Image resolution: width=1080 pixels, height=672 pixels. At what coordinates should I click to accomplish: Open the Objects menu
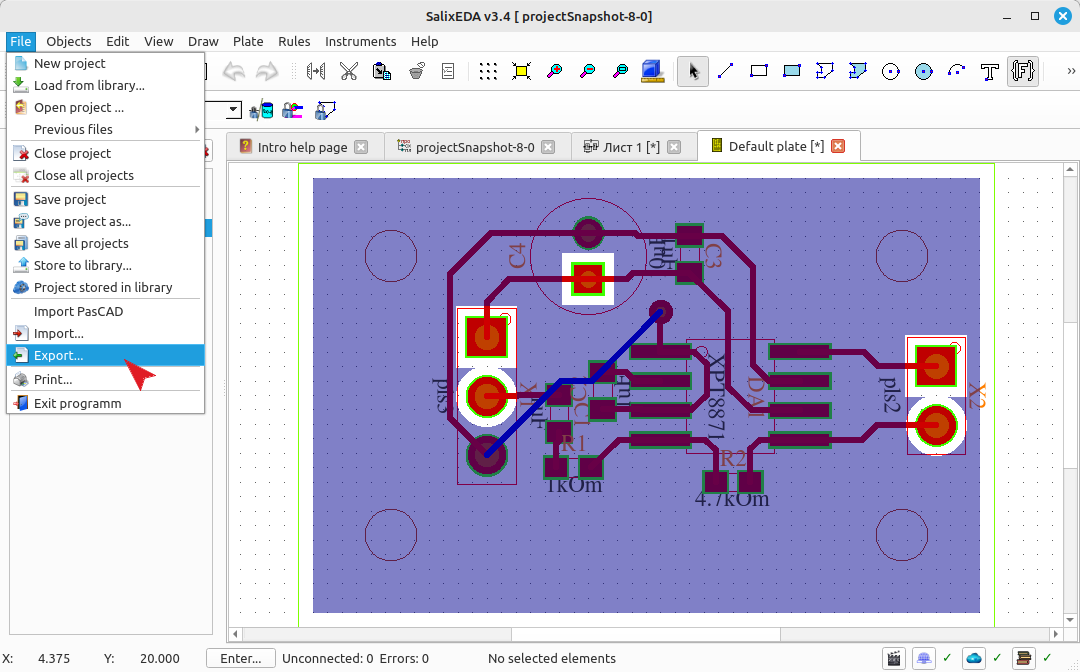tap(68, 41)
